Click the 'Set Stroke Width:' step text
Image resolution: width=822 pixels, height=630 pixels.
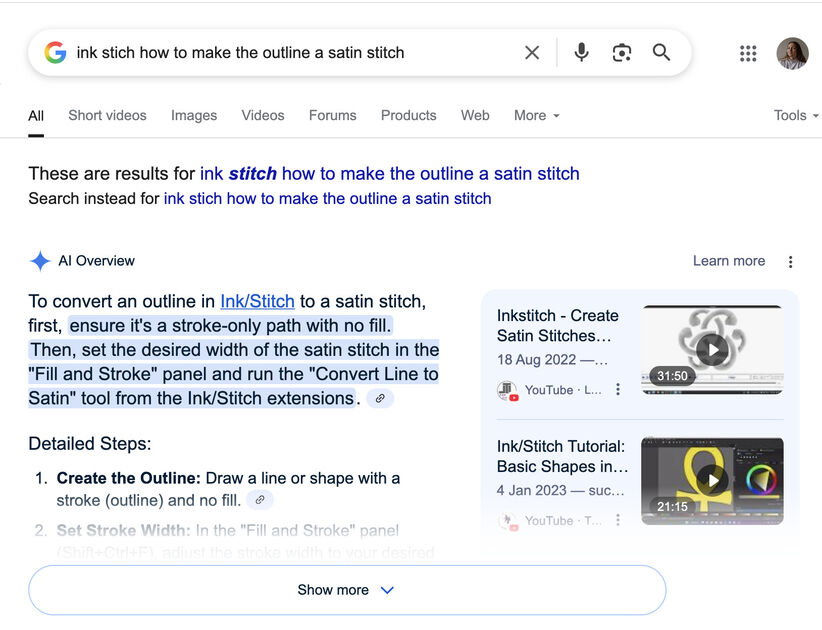[x=124, y=530]
